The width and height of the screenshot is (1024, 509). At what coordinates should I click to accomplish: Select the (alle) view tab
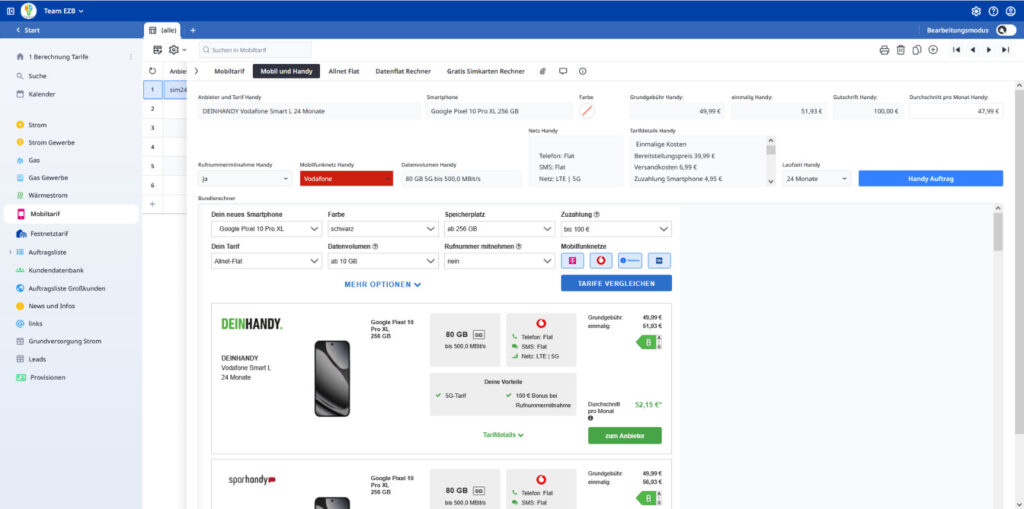162,30
